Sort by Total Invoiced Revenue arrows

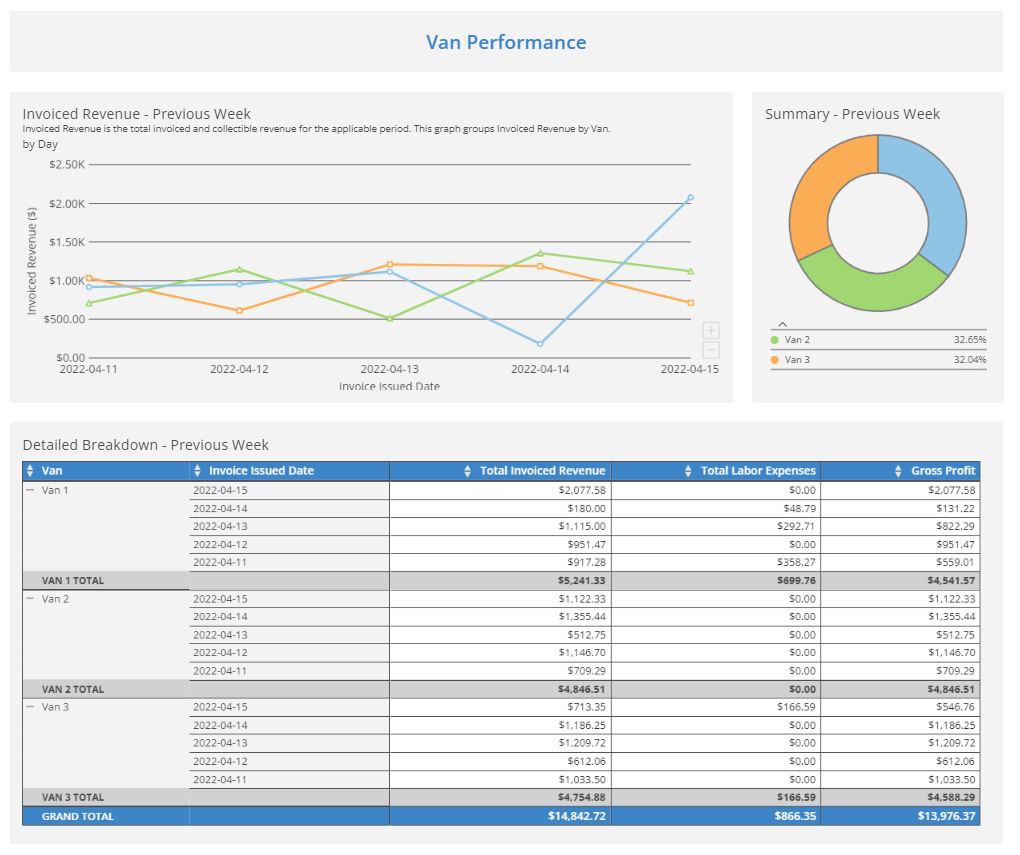tap(468, 471)
